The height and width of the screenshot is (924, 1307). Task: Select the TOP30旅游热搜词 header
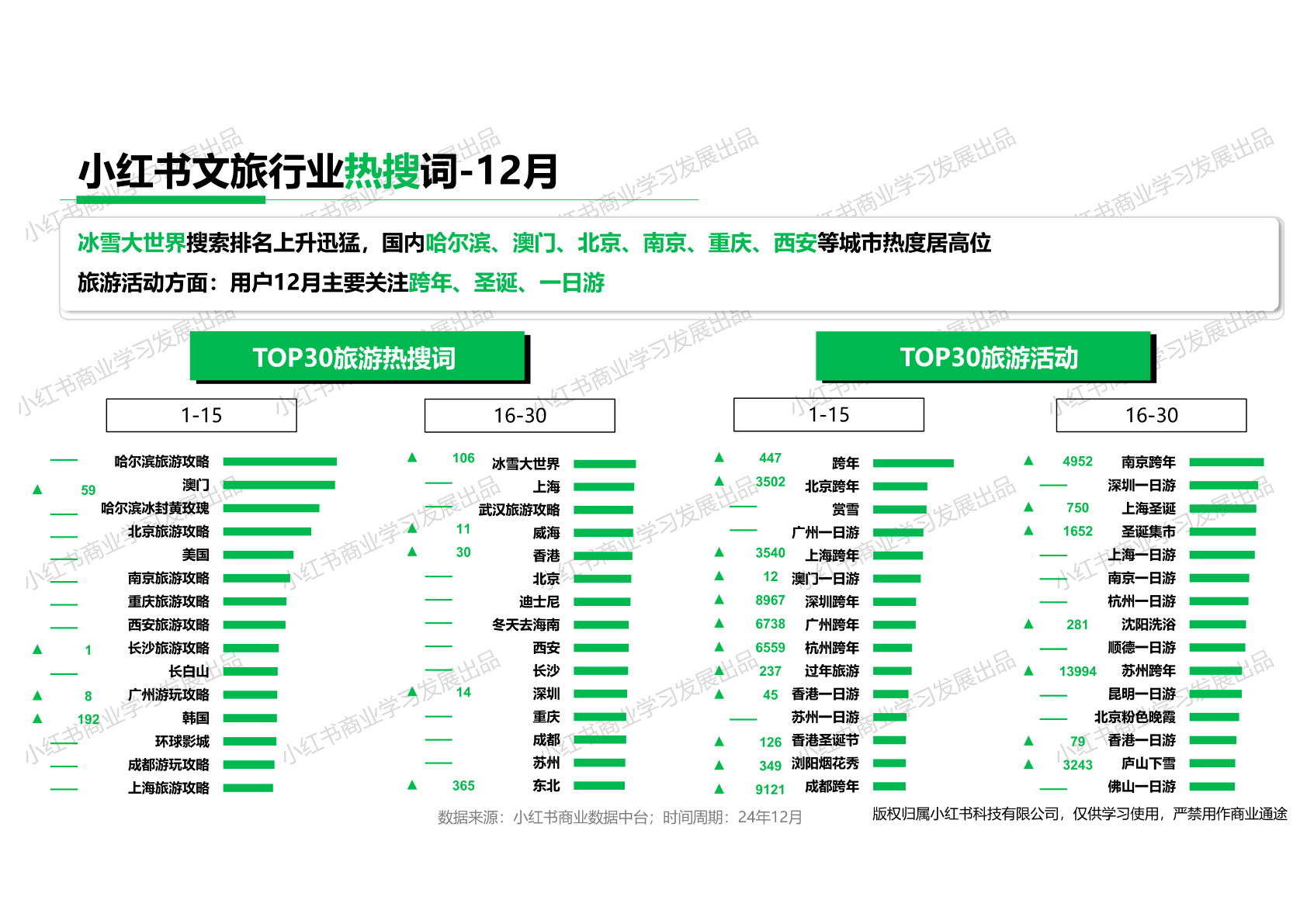click(x=357, y=357)
